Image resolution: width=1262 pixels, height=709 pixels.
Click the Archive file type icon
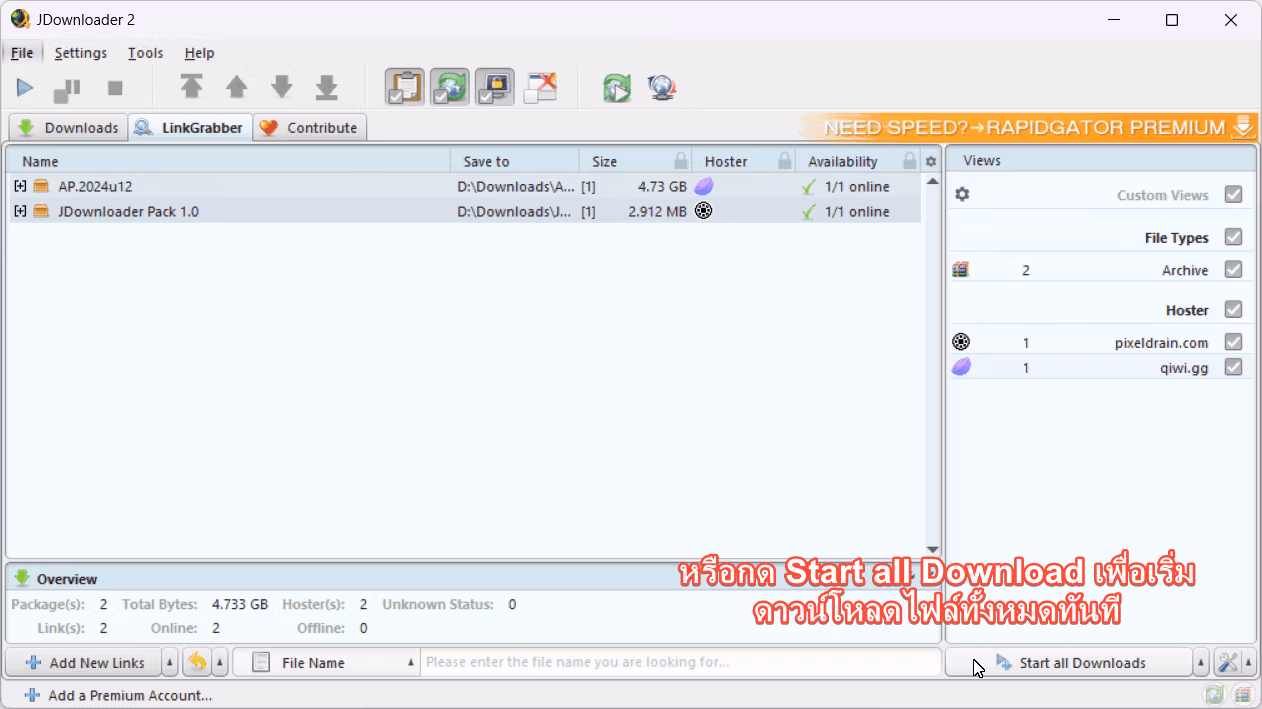pyautogui.click(x=961, y=269)
